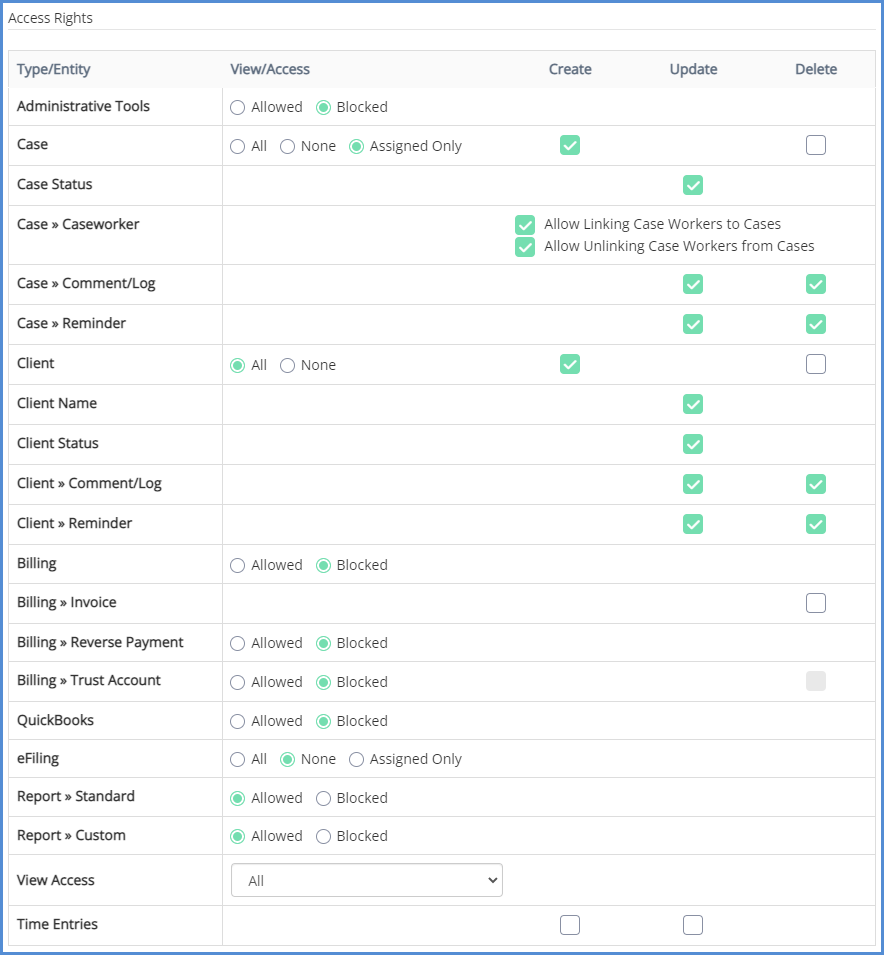Uncheck the Case Create checkbox
Screen dimensions: 884x955
coord(570,145)
